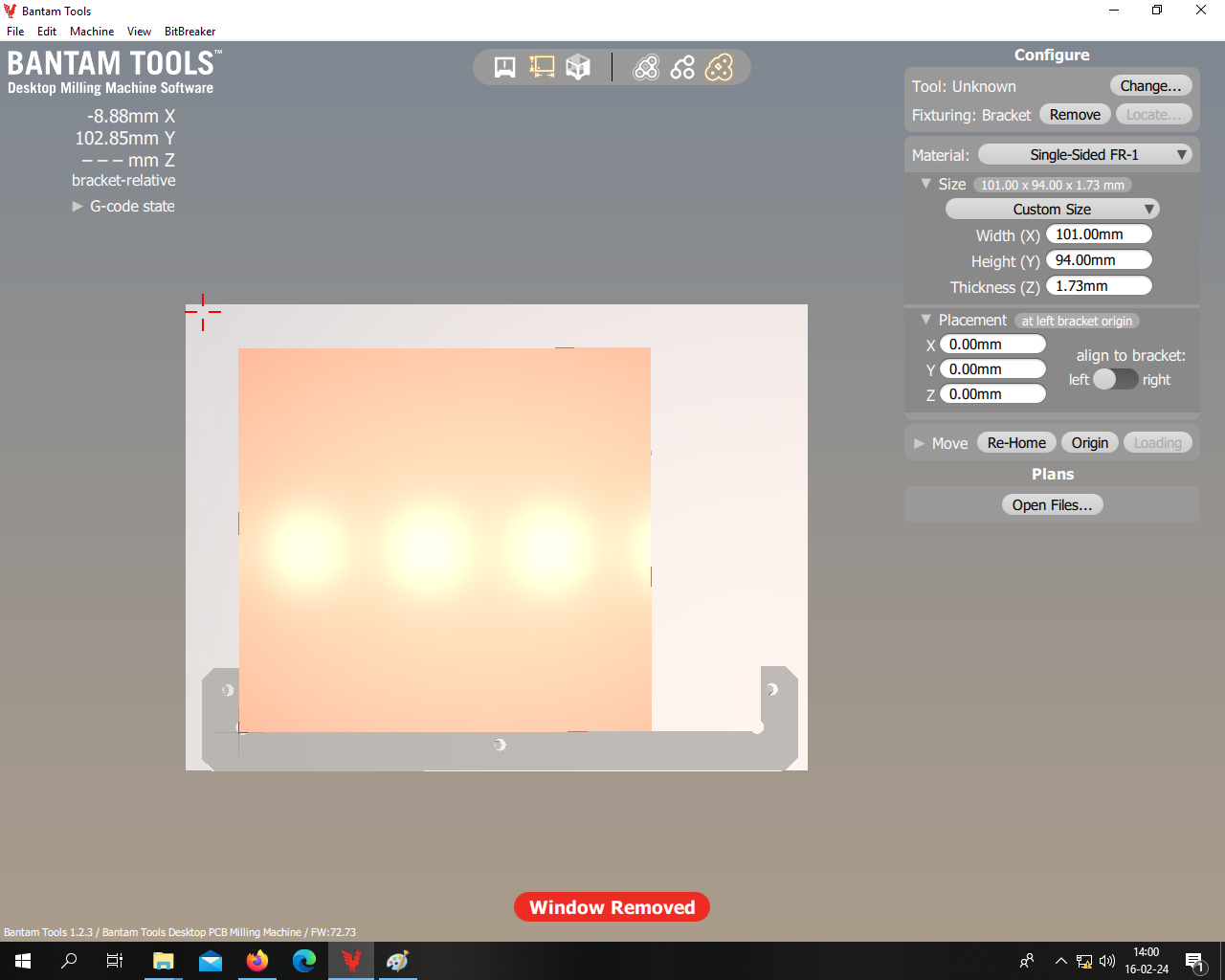The width and height of the screenshot is (1225, 980).
Task: Open Custom Size dropdown
Action: click(1052, 209)
